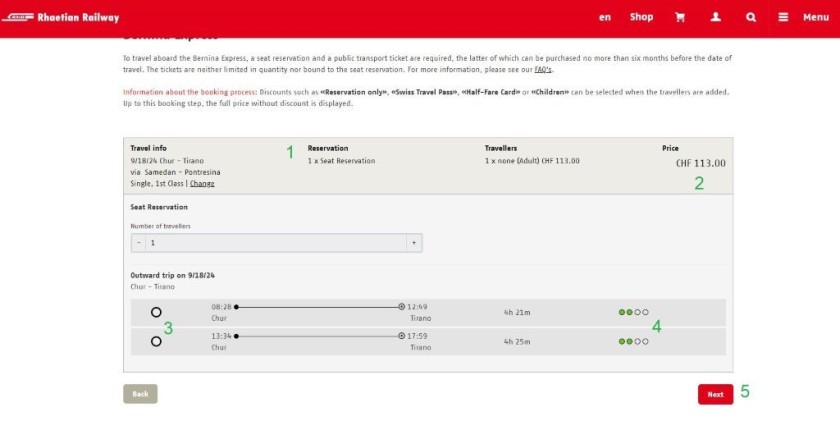Screen dimensions: 840x430
Task: Click the number of travellers field
Action: pyautogui.click(x=276, y=243)
